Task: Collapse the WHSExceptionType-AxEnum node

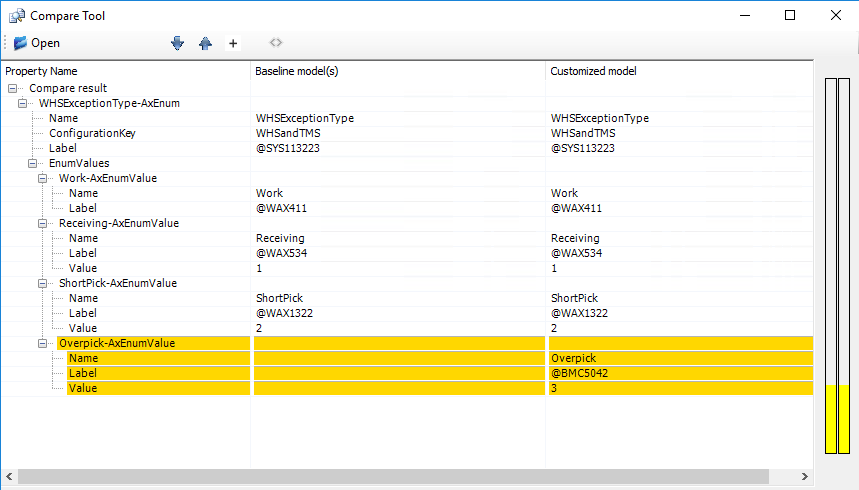Action: (x=22, y=103)
